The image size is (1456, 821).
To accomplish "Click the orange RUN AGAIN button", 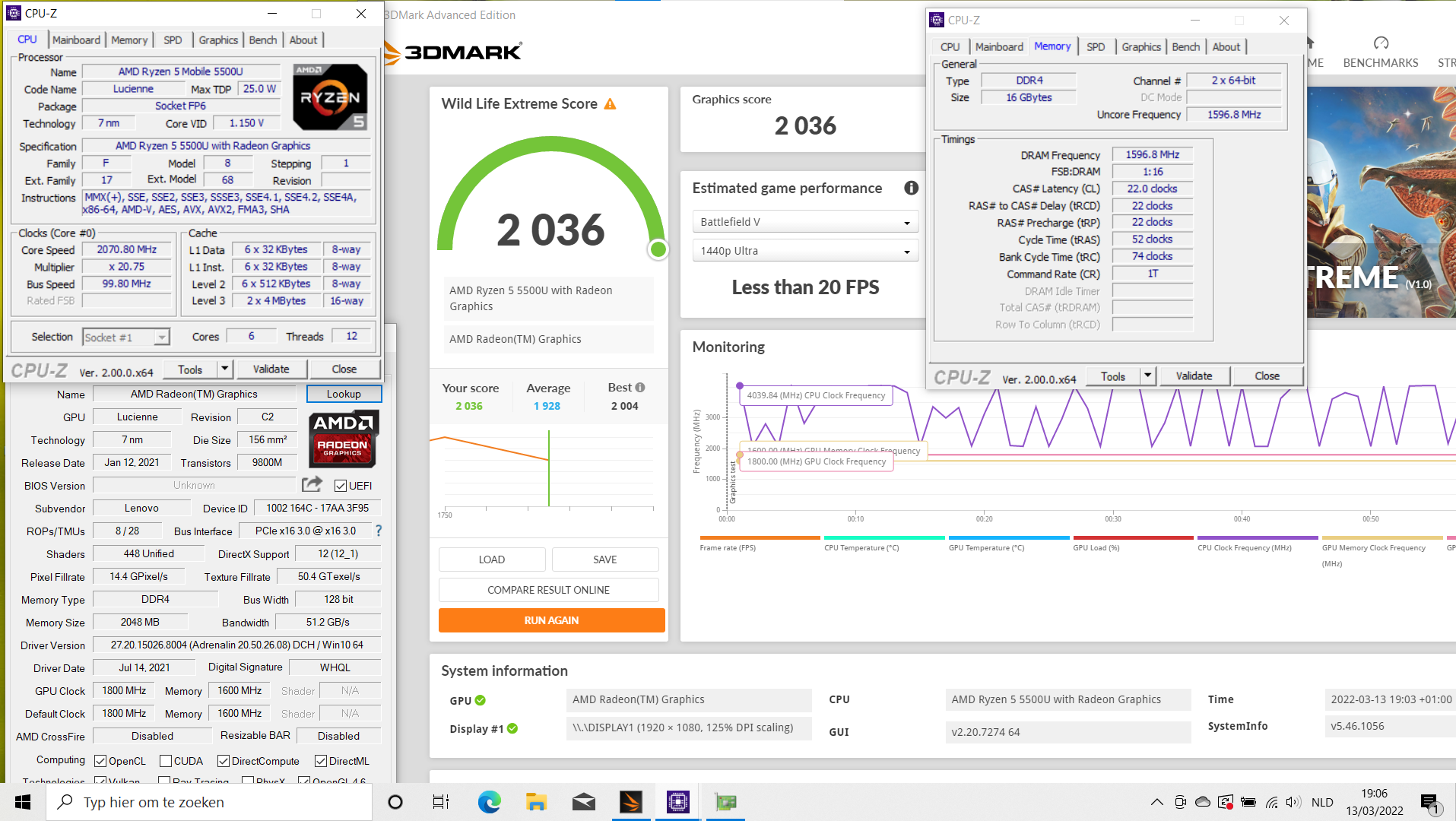I will point(552,620).
